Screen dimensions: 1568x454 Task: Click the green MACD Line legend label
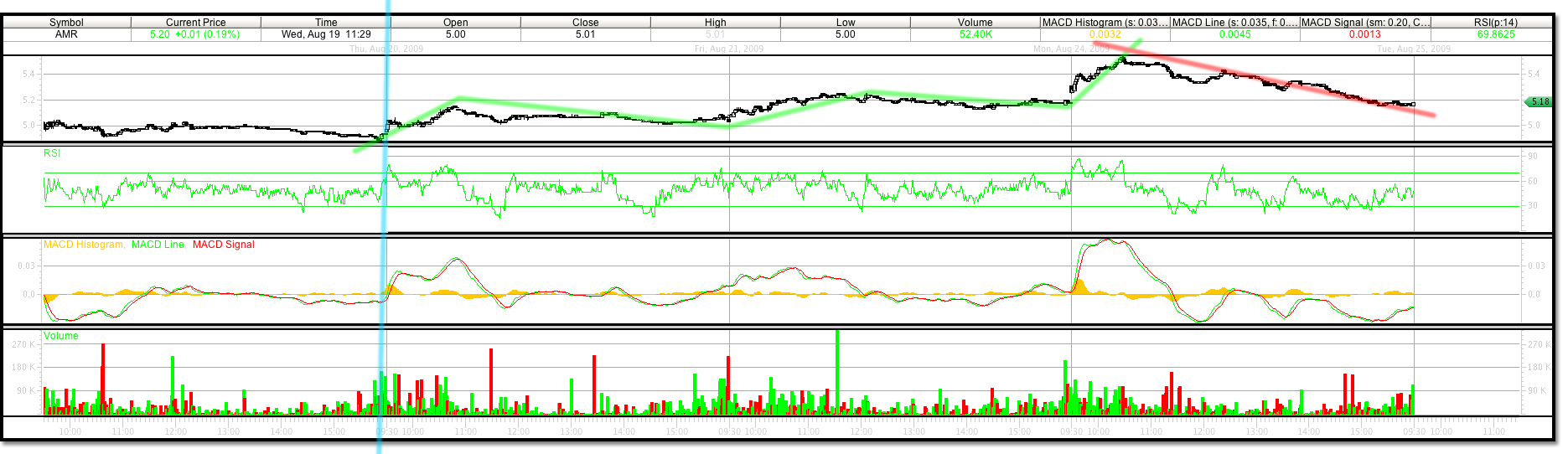click(158, 245)
